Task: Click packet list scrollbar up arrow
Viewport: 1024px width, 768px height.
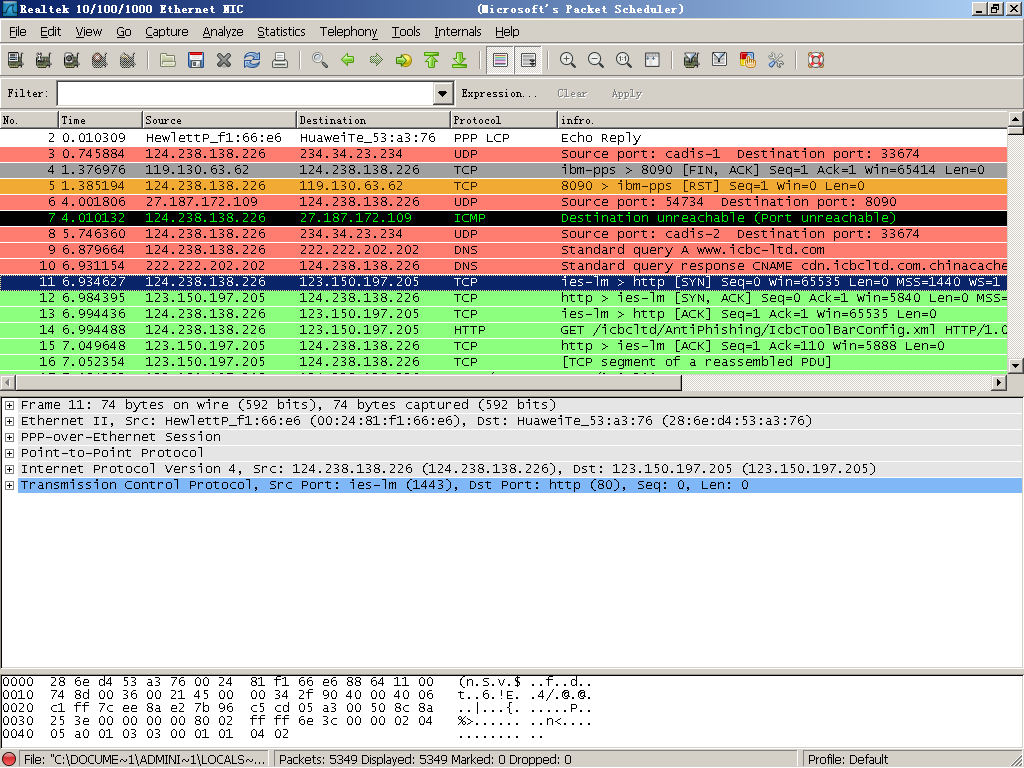Action: point(1015,119)
